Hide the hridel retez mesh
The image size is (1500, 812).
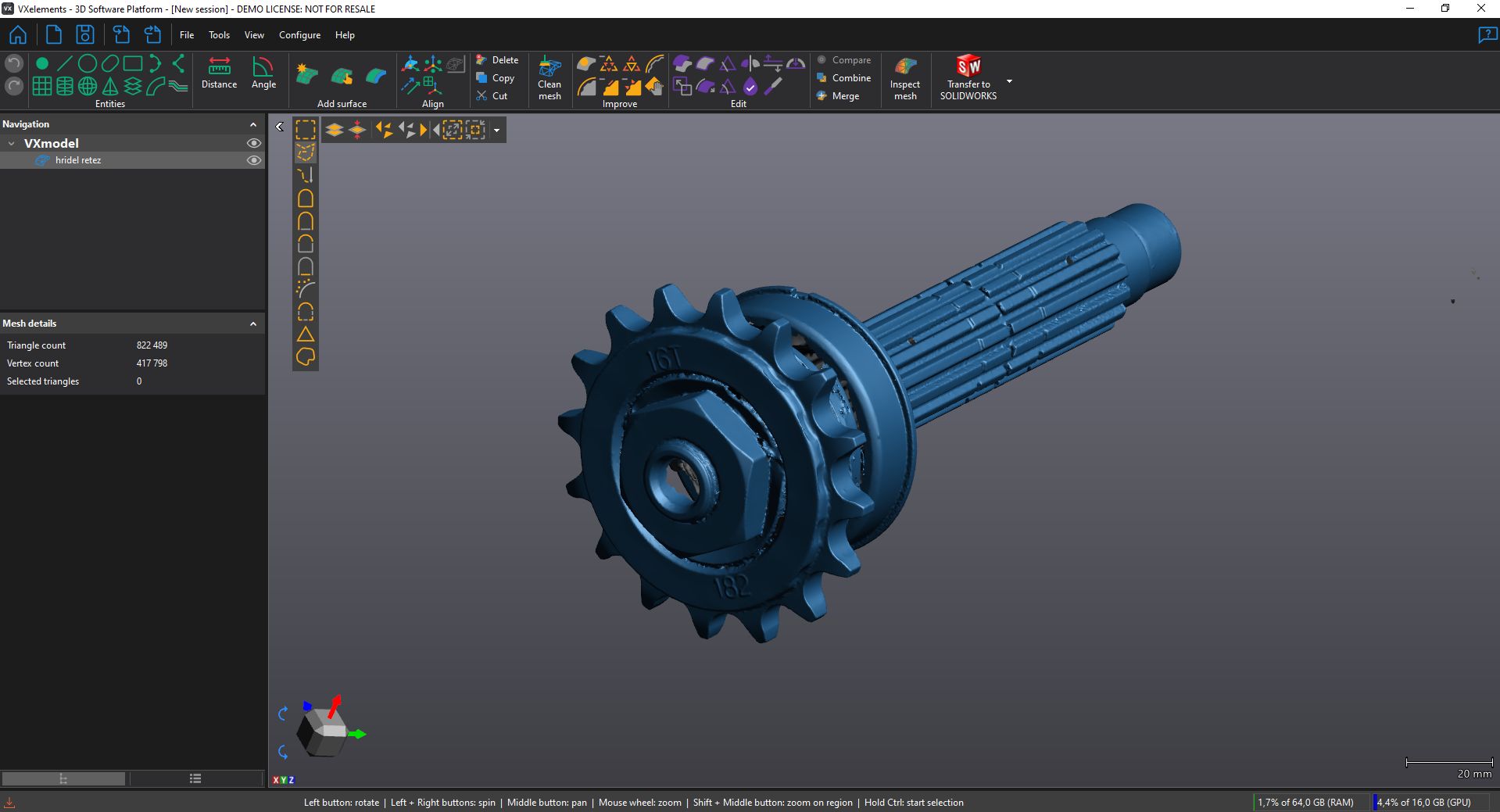click(253, 160)
